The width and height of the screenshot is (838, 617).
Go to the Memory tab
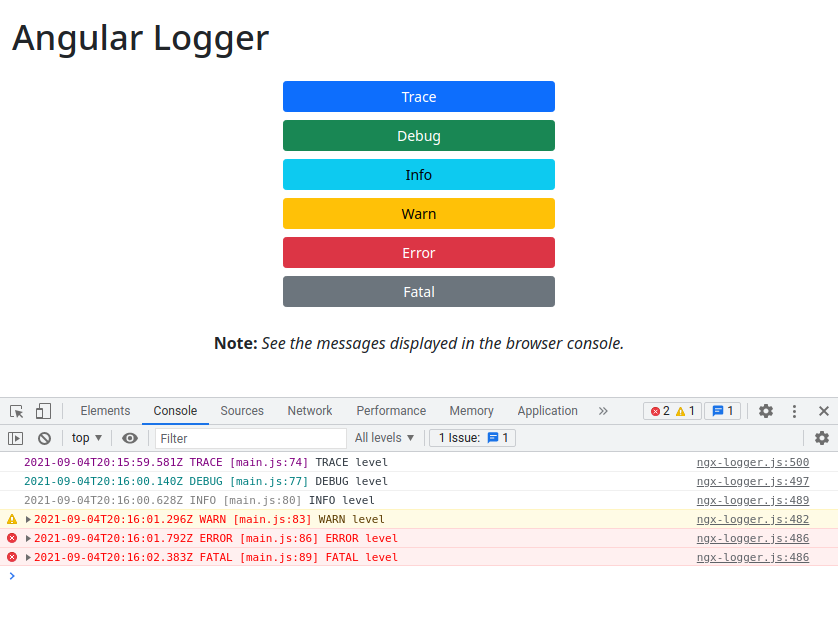(x=471, y=411)
